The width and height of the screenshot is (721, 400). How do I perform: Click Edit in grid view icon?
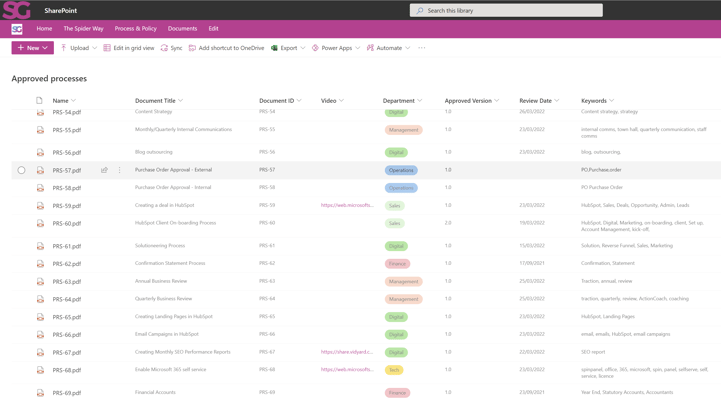coord(108,48)
